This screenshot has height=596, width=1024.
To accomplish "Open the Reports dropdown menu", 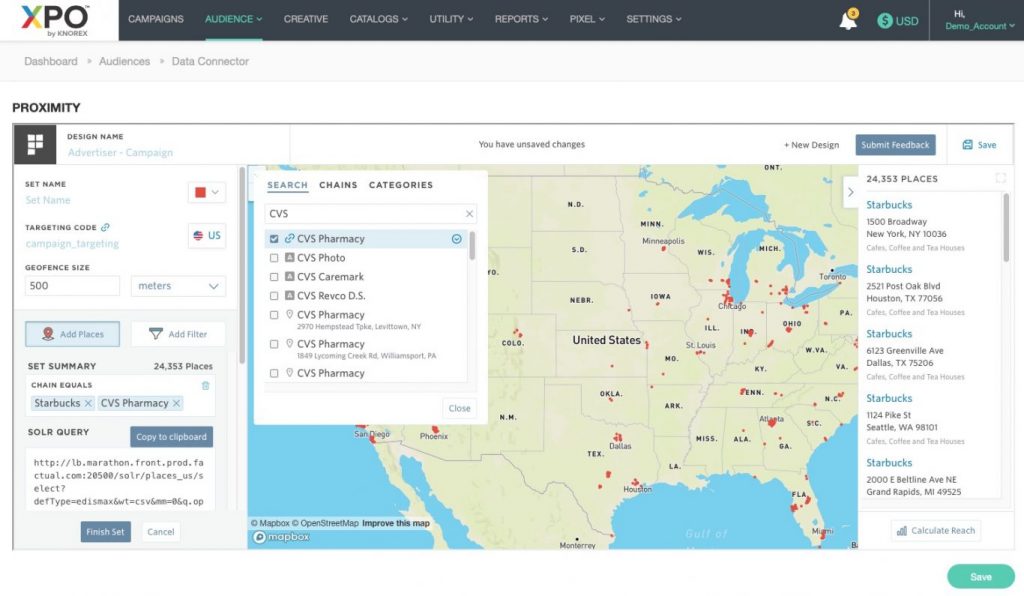I will pyautogui.click(x=520, y=20).
